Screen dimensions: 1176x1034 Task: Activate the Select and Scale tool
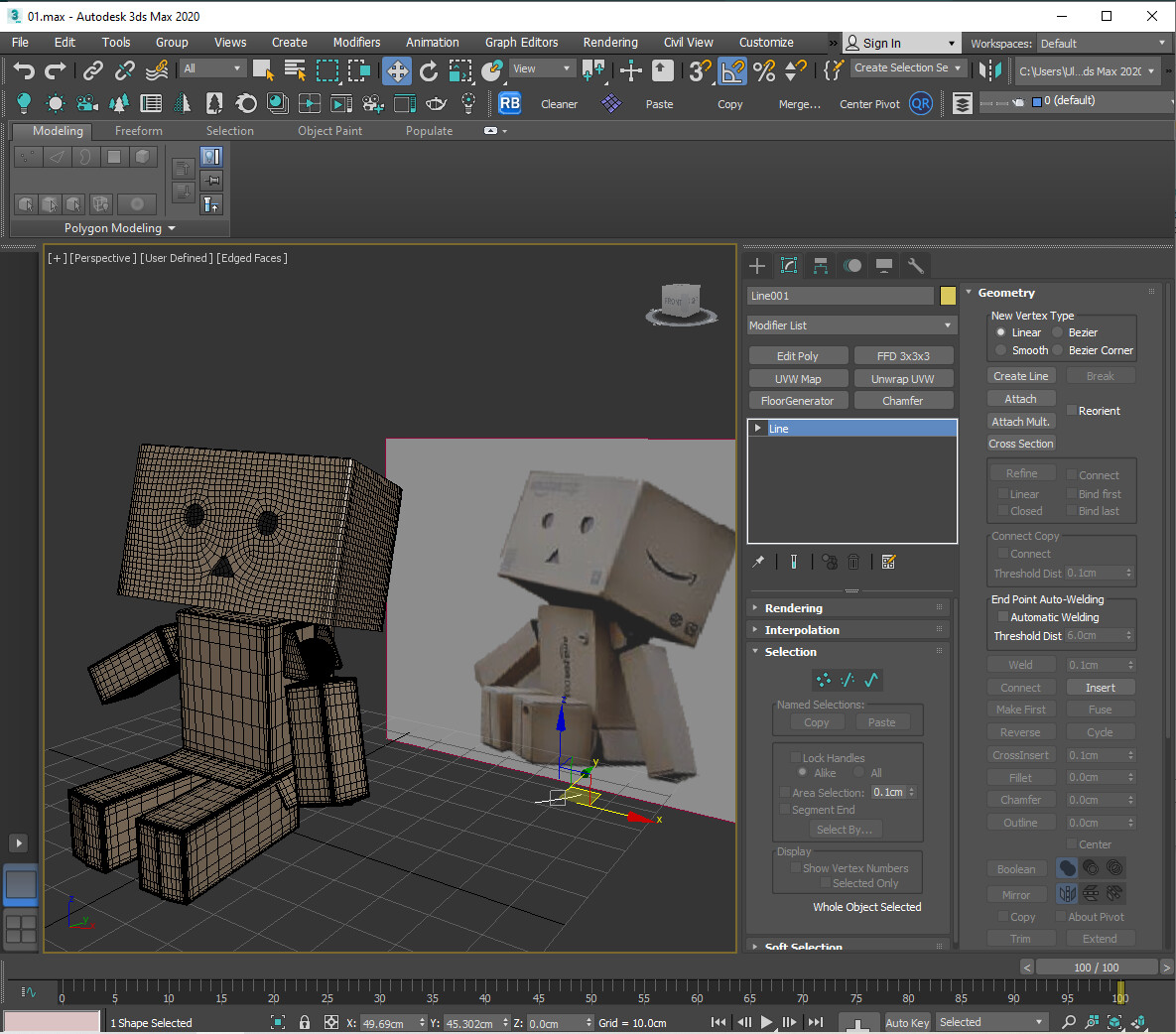pos(459,70)
